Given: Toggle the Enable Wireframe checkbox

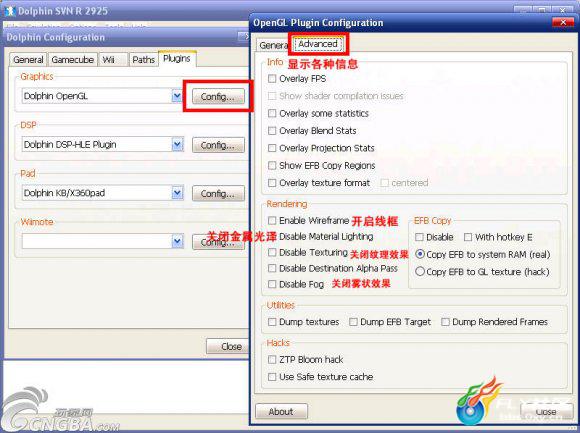Looking at the screenshot, I should [x=272, y=220].
